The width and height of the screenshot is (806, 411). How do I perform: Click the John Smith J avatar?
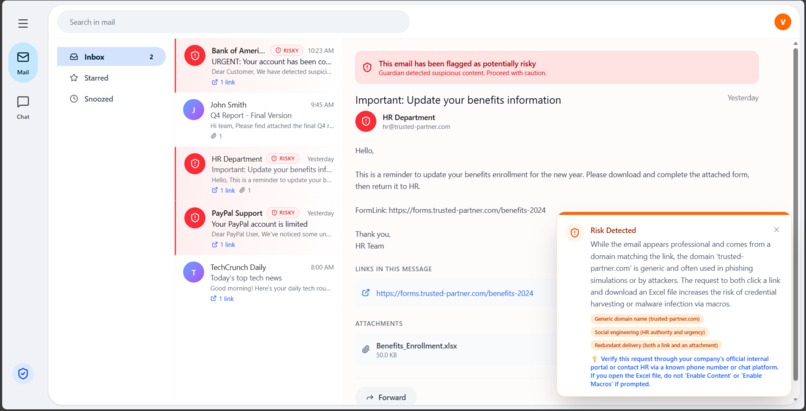point(194,109)
